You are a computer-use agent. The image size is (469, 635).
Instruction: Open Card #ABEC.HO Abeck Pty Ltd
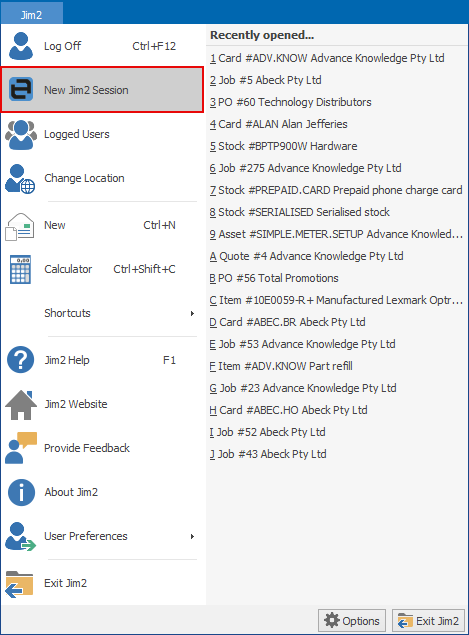(288, 410)
